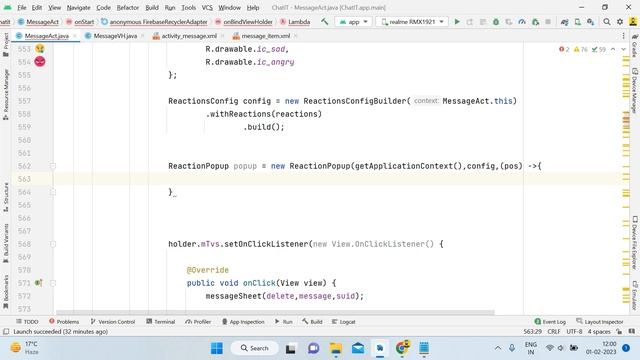Switch to activity_message.xml tab
This screenshot has height=360, width=640.
[189, 36]
